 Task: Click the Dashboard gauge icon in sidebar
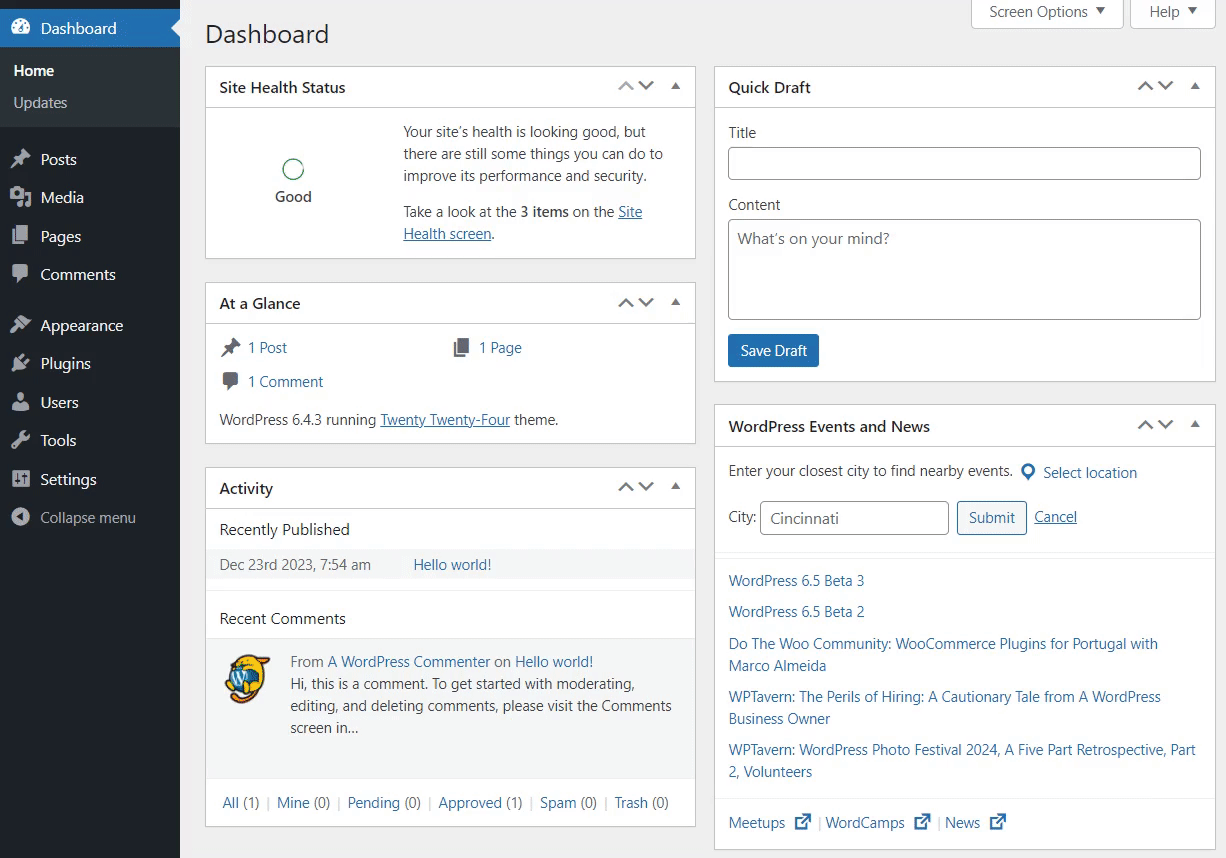[x=20, y=28]
